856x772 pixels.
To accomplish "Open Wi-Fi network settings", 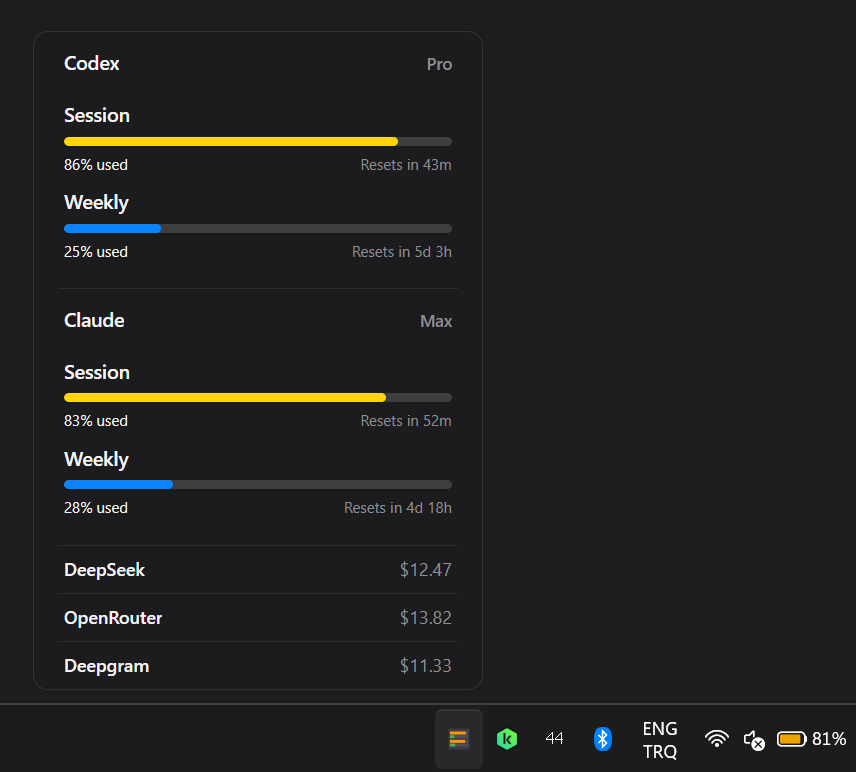I will click(716, 739).
